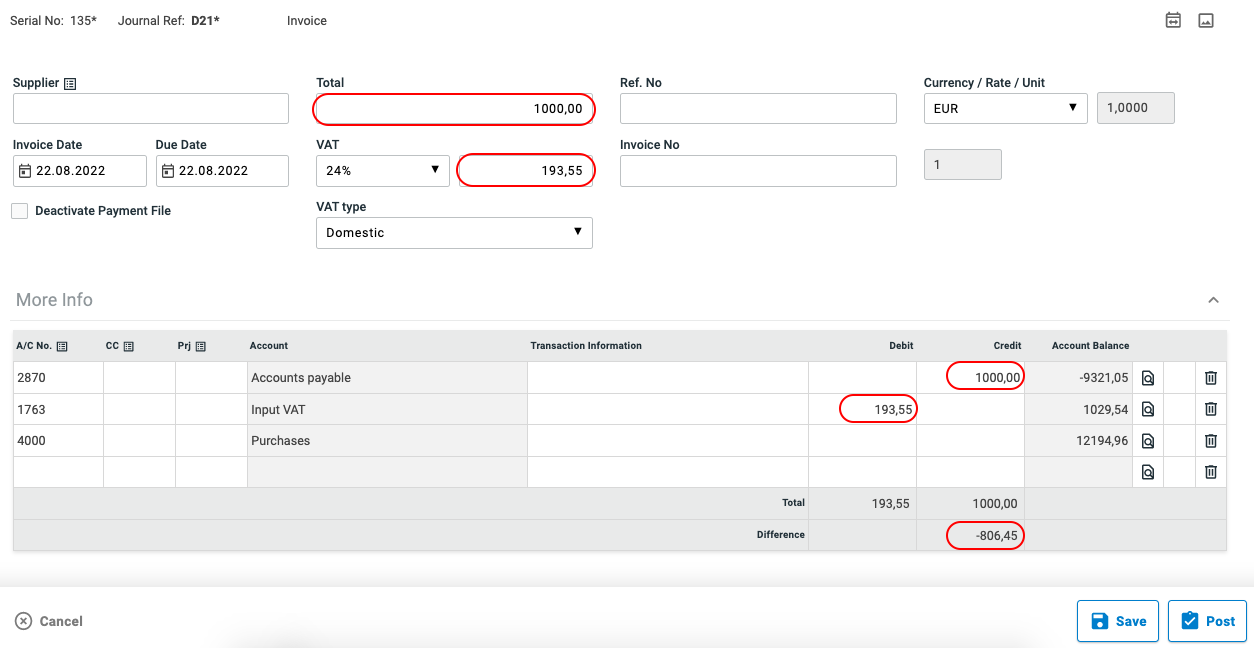Viewport: 1254px width, 648px height.
Task: View account details for Purchases row
Action: pyautogui.click(x=1148, y=441)
